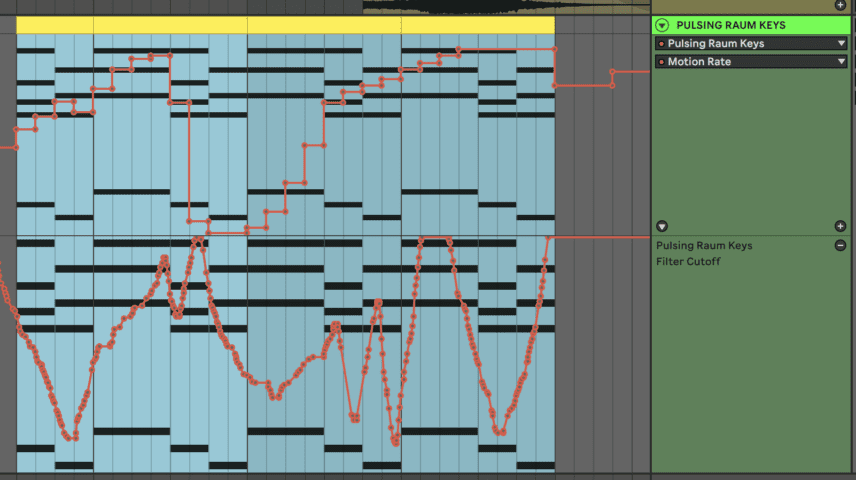Click the red automation indicator beside Motion Rate
The width and height of the screenshot is (856, 480).
click(x=661, y=62)
